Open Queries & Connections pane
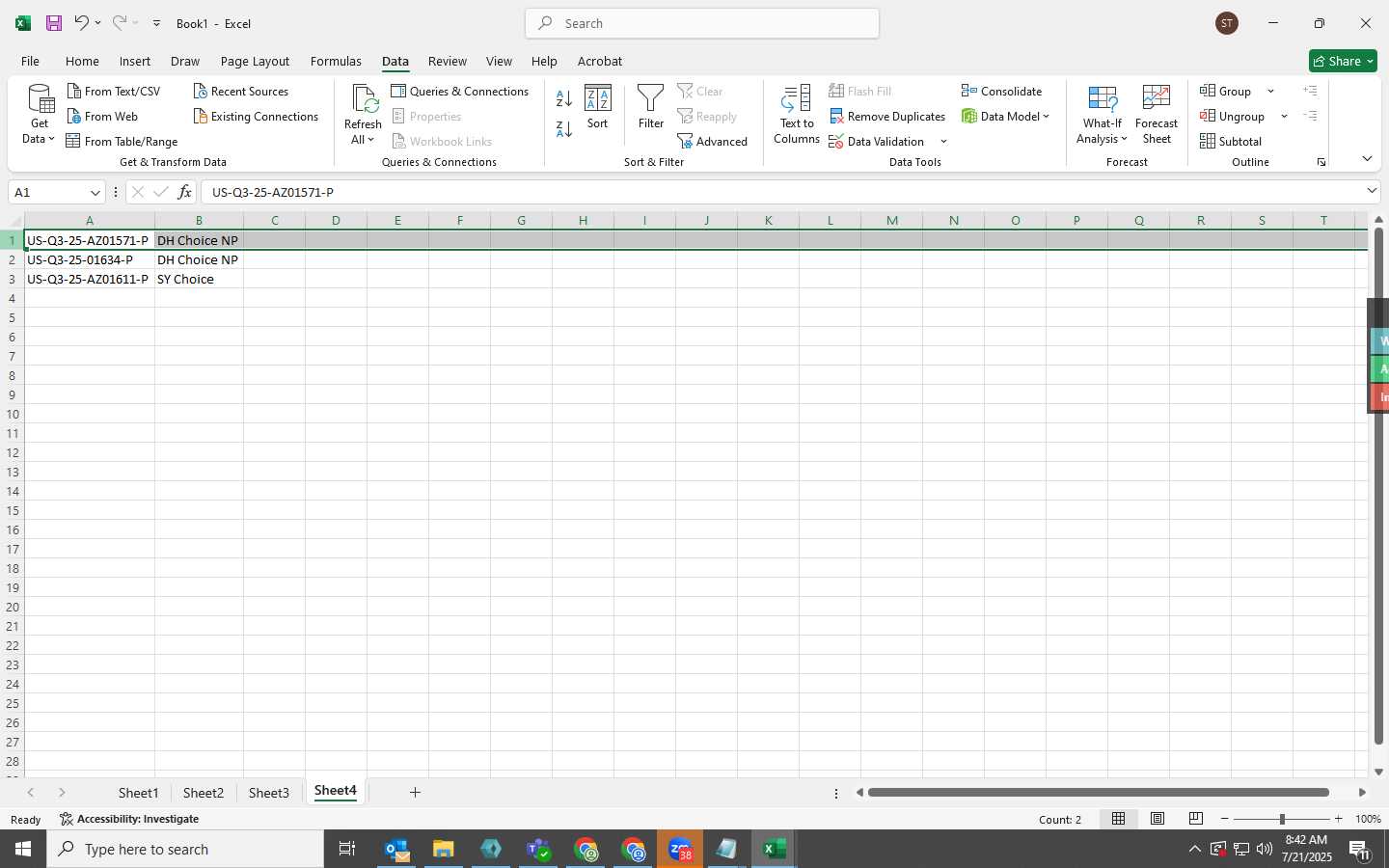This screenshot has width=1389, height=868. [x=460, y=91]
